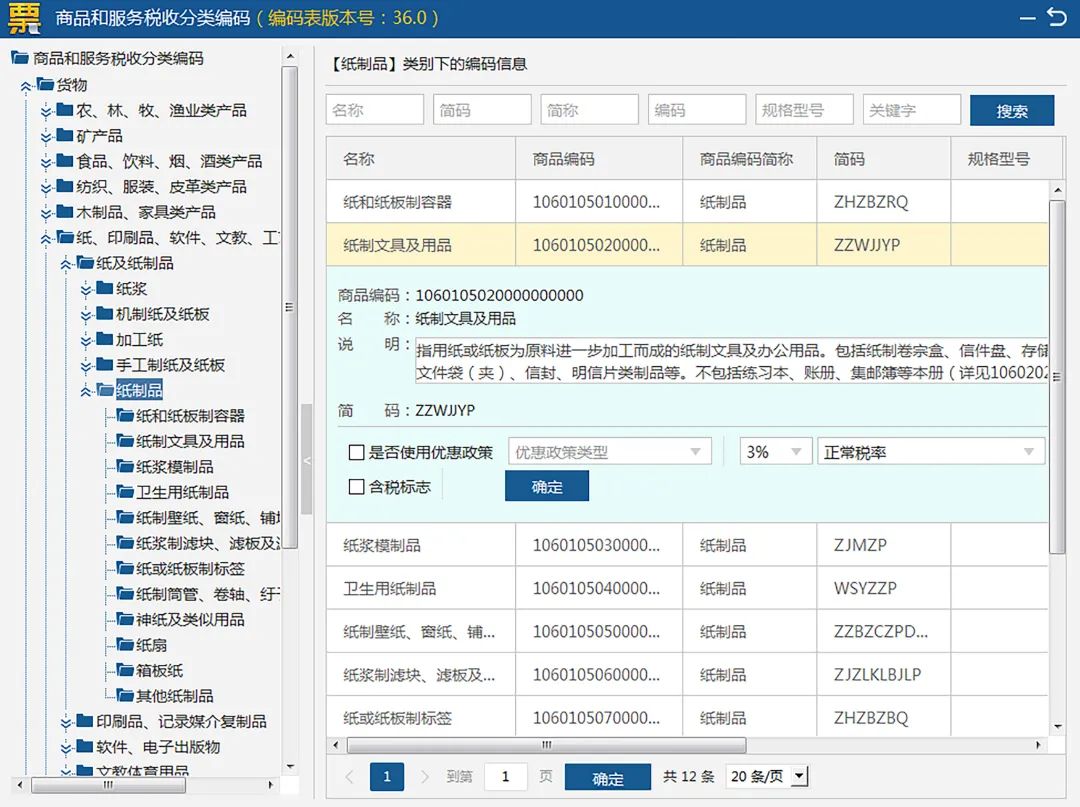
Task: Focus the 简码 search input field
Action: point(482,109)
